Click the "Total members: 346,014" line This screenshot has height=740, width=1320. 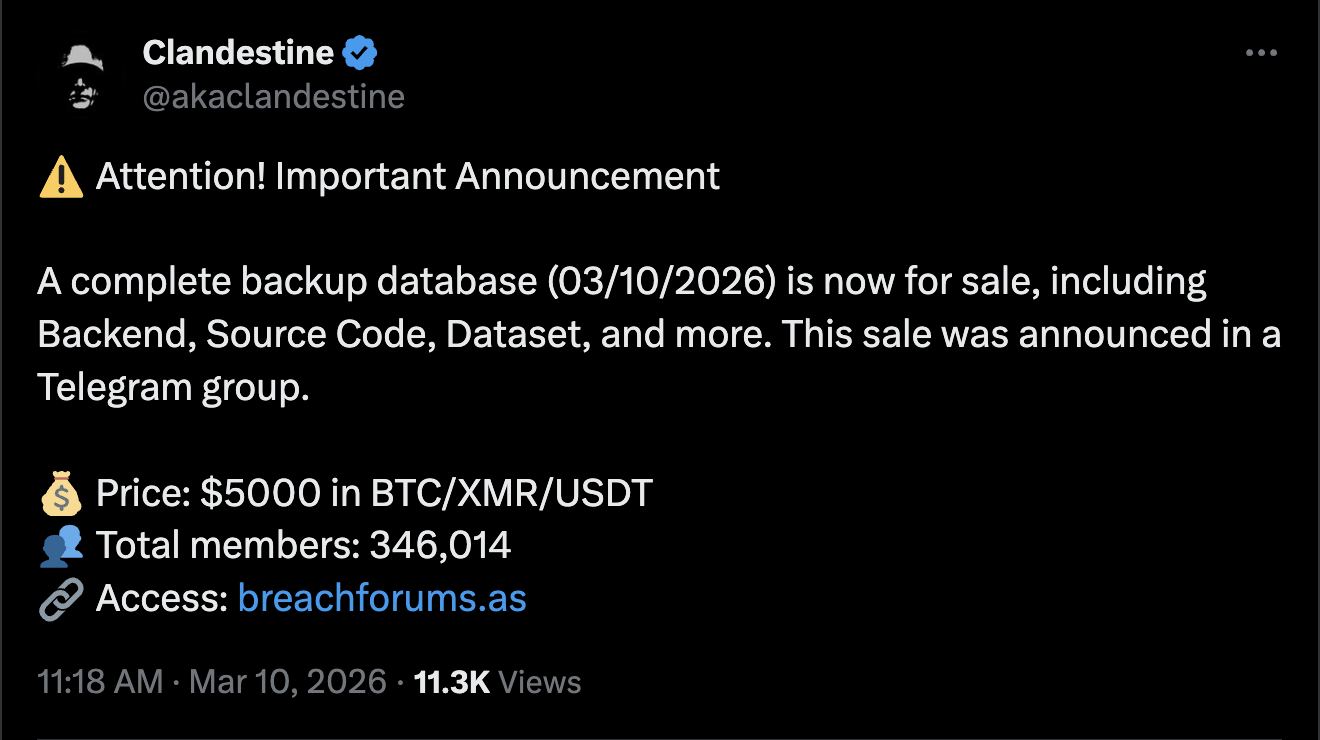[303, 546]
